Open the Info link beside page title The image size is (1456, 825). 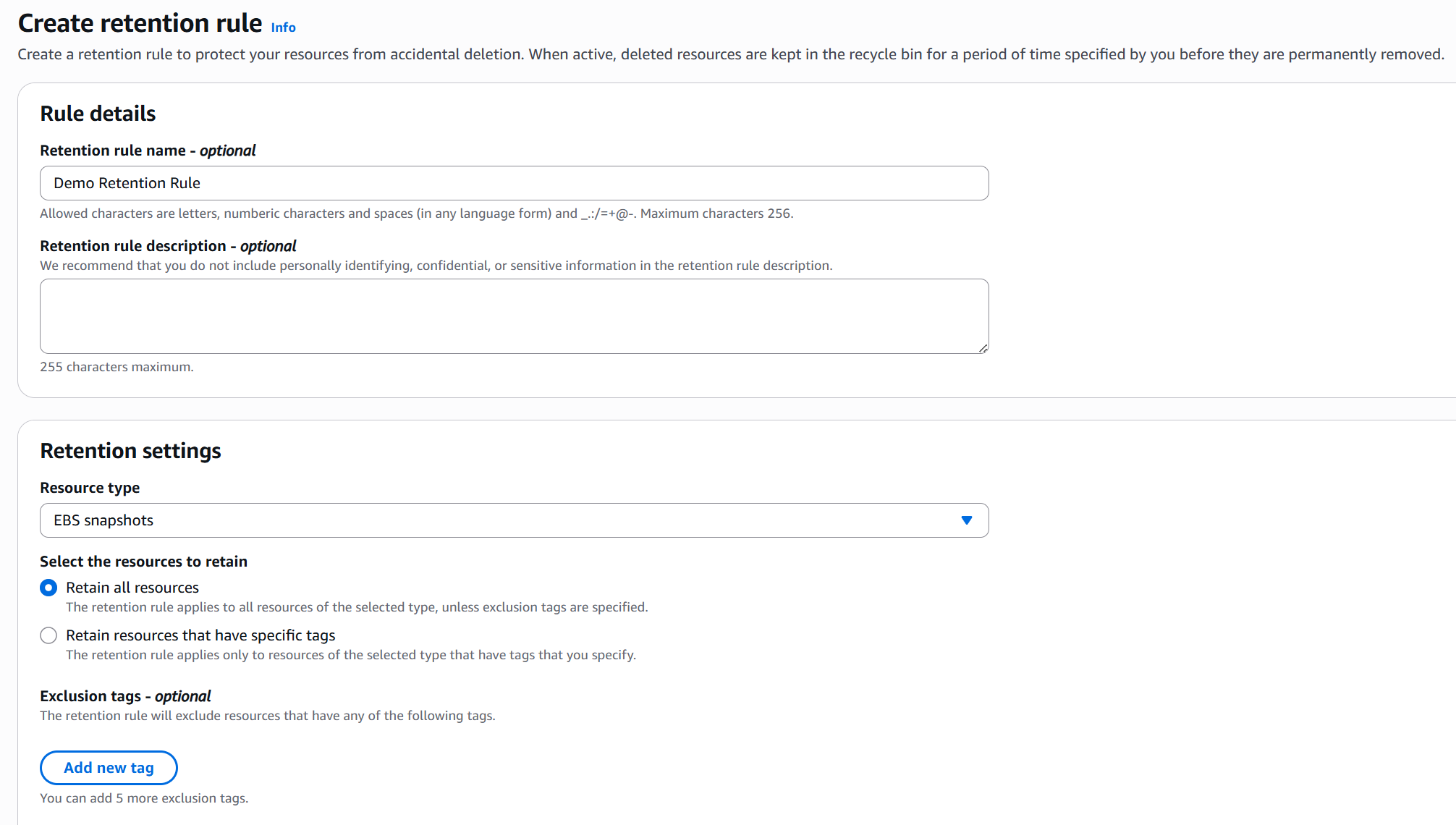pyautogui.click(x=283, y=27)
